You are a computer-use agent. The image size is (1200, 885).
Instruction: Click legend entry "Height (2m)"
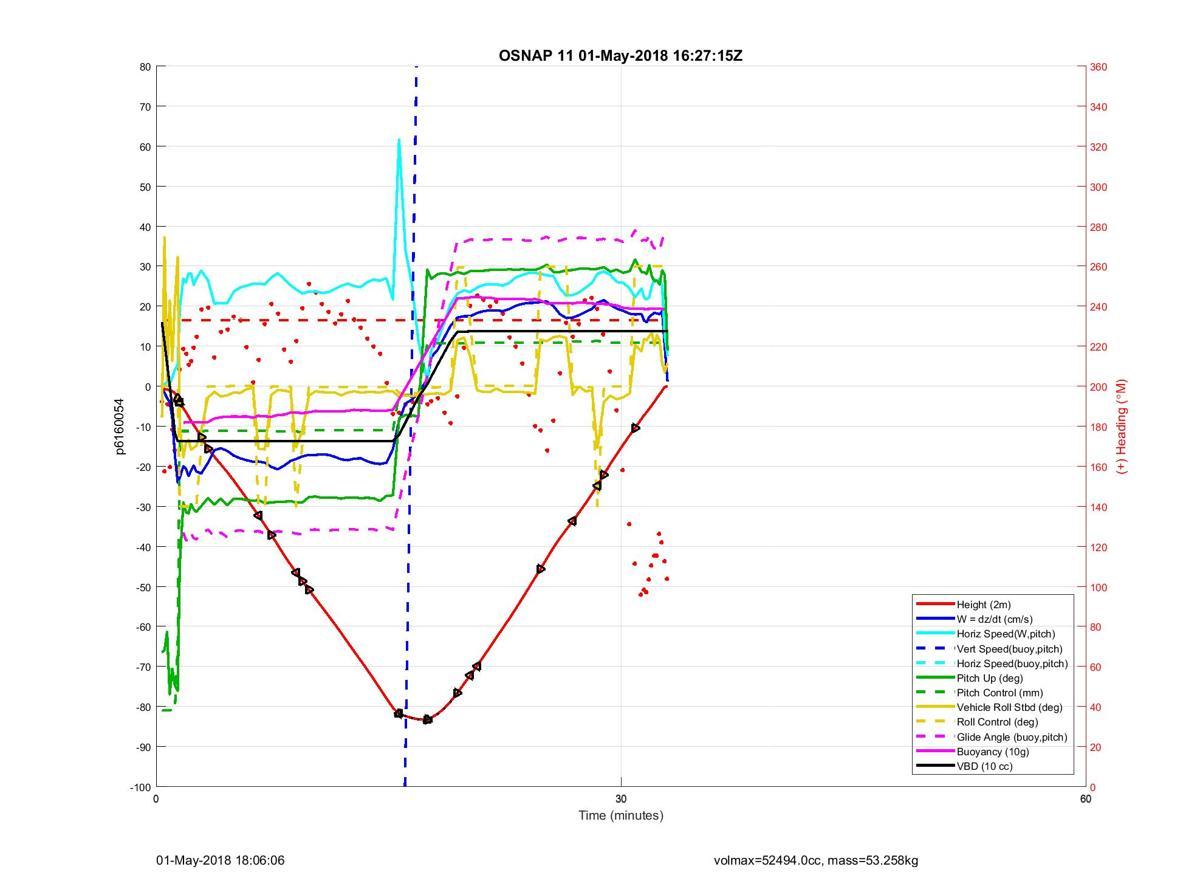coord(985,604)
